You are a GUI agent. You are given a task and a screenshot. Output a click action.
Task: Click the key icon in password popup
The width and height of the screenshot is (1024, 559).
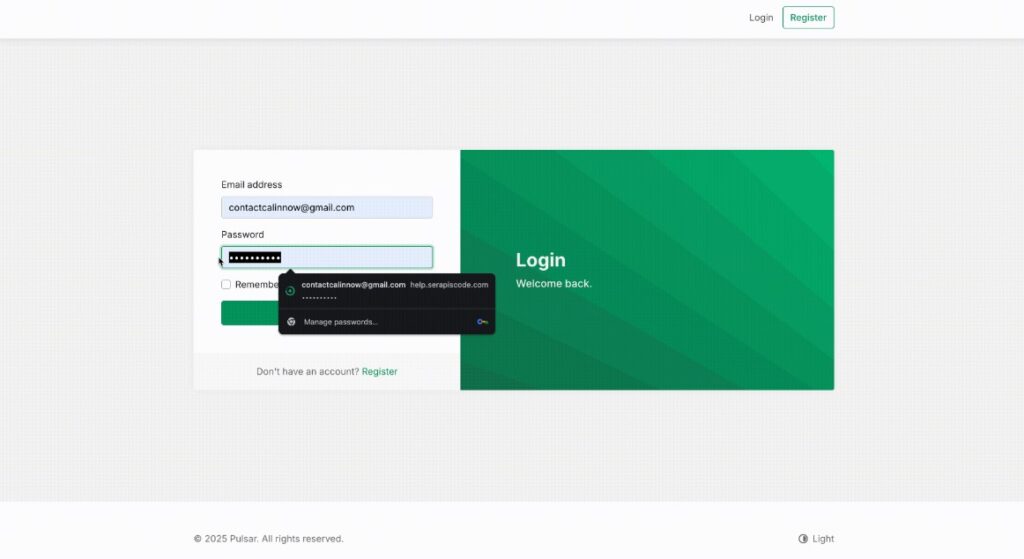pos(482,322)
